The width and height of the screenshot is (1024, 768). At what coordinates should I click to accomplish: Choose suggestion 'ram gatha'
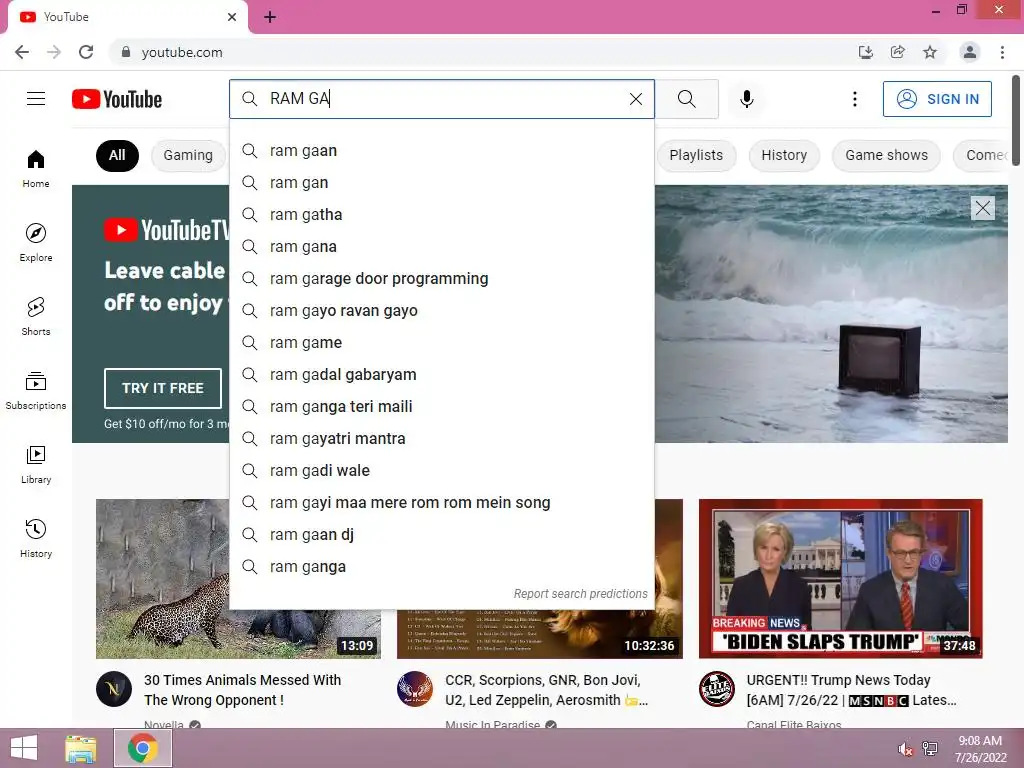click(441, 215)
